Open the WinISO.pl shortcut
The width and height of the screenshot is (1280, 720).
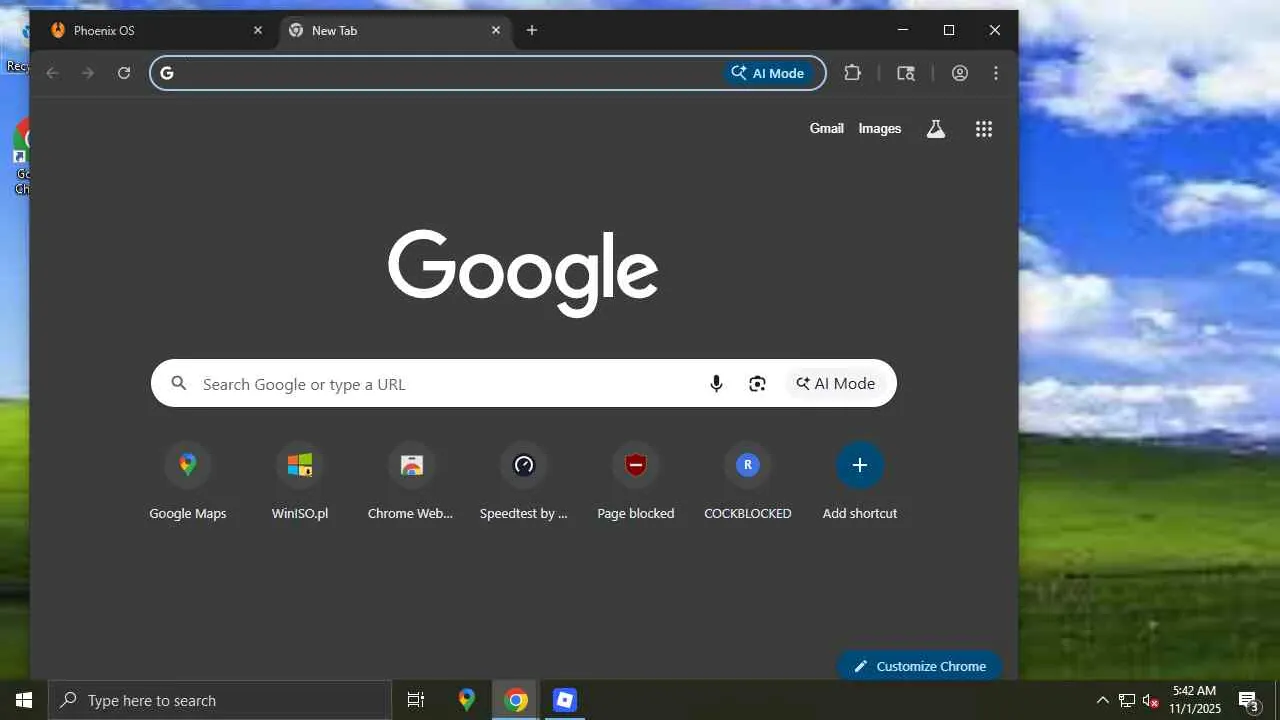pyautogui.click(x=300, y=482)
